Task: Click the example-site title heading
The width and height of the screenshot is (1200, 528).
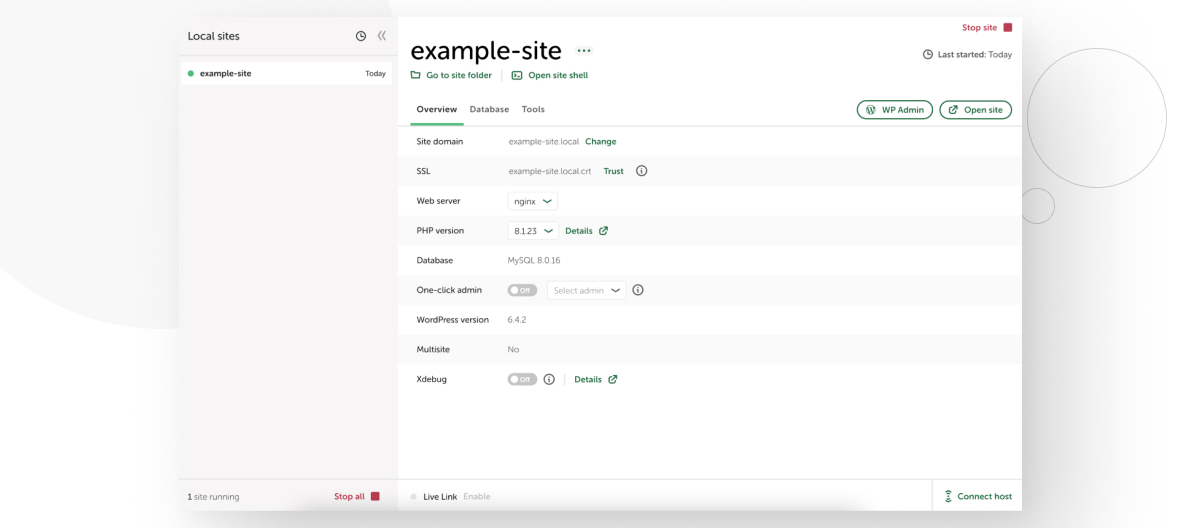Action: pyautogui.click(x=486, y=51)
